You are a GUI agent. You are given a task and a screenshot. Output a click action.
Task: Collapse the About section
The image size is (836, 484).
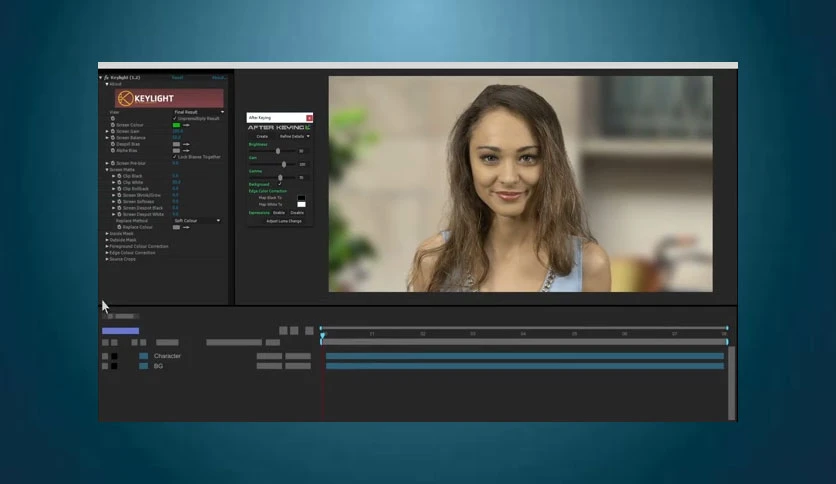point(107,84)
